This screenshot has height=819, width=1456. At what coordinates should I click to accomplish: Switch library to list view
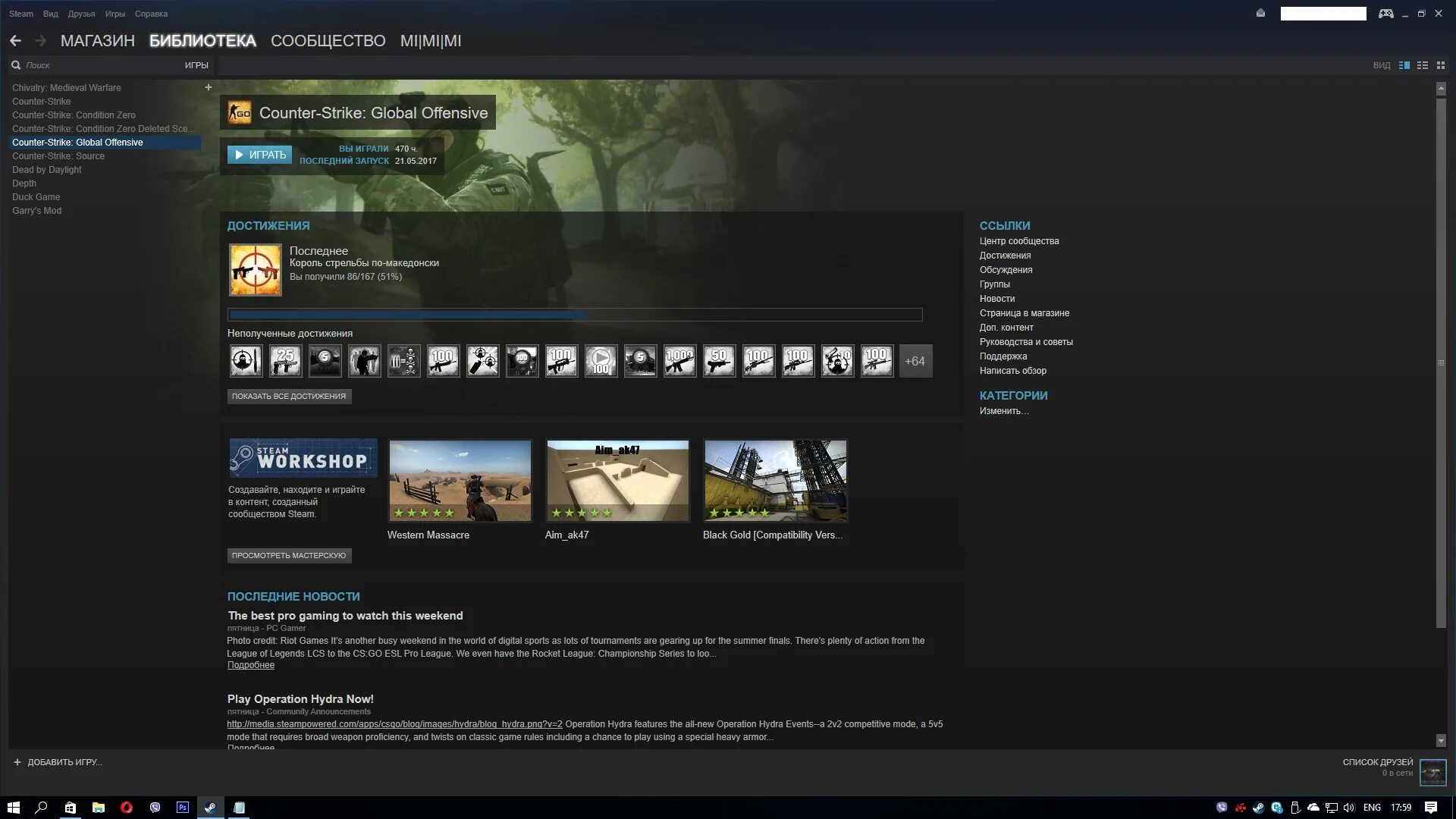(1423, 65)
